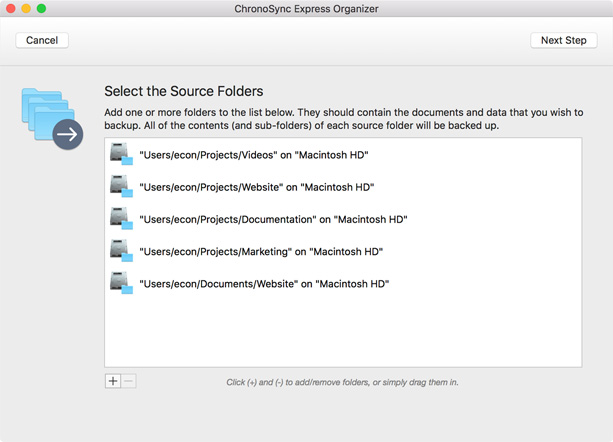
Task: Click the drive icon beside Projects/Website entry
Action: [121, 186]
